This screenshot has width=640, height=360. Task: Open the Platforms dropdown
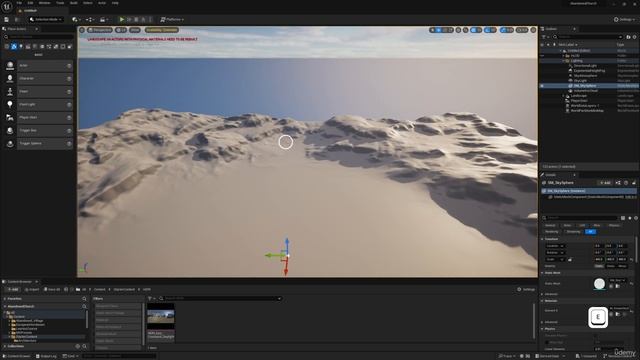(172, 19)
